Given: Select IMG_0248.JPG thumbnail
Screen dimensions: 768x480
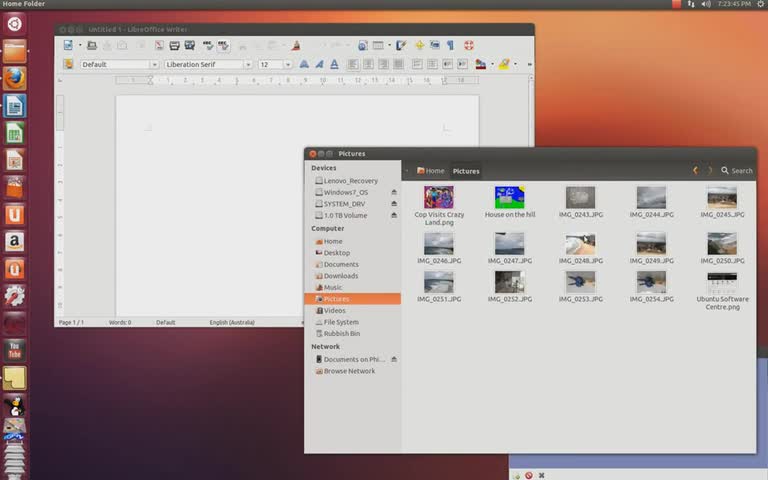Looking at the screenshot, I should [x=580, y=244].
